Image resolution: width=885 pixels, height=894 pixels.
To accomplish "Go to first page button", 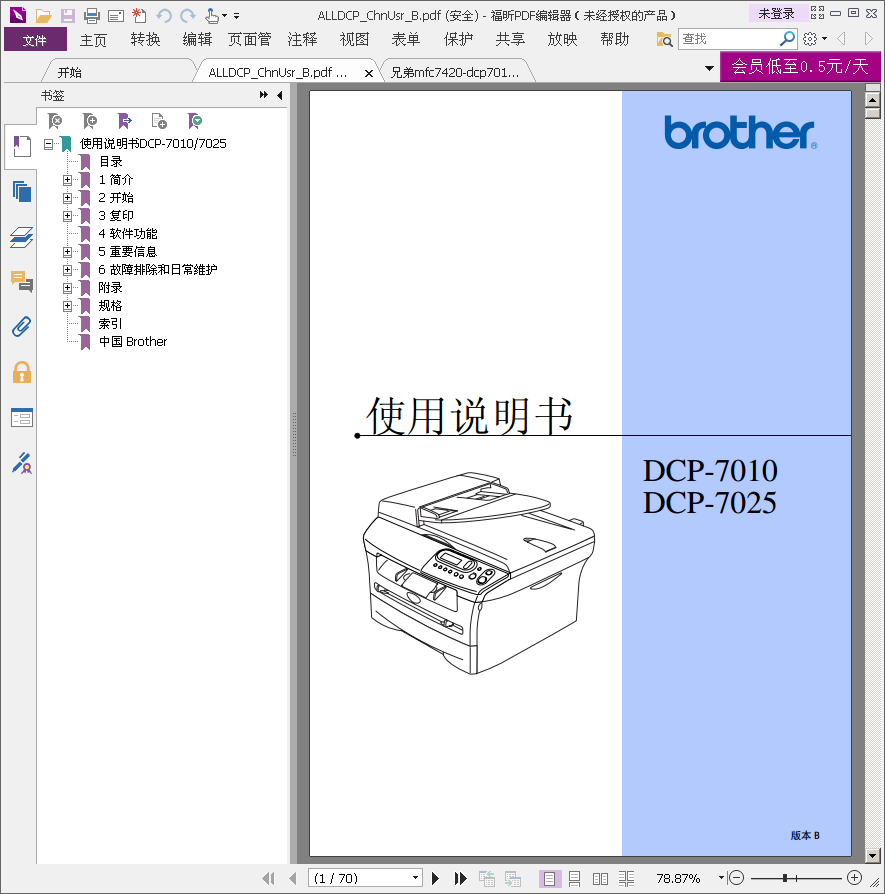I will 269,879.
